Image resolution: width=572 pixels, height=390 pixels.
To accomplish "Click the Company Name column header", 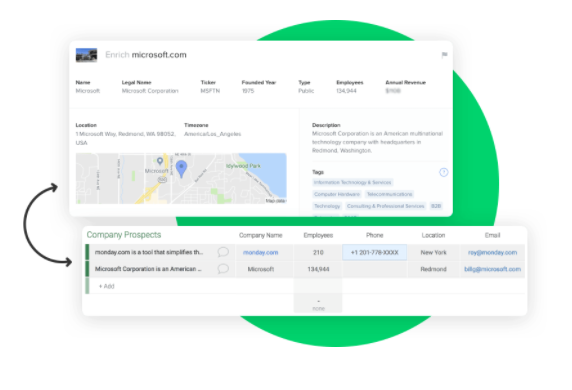I will 260,235.
